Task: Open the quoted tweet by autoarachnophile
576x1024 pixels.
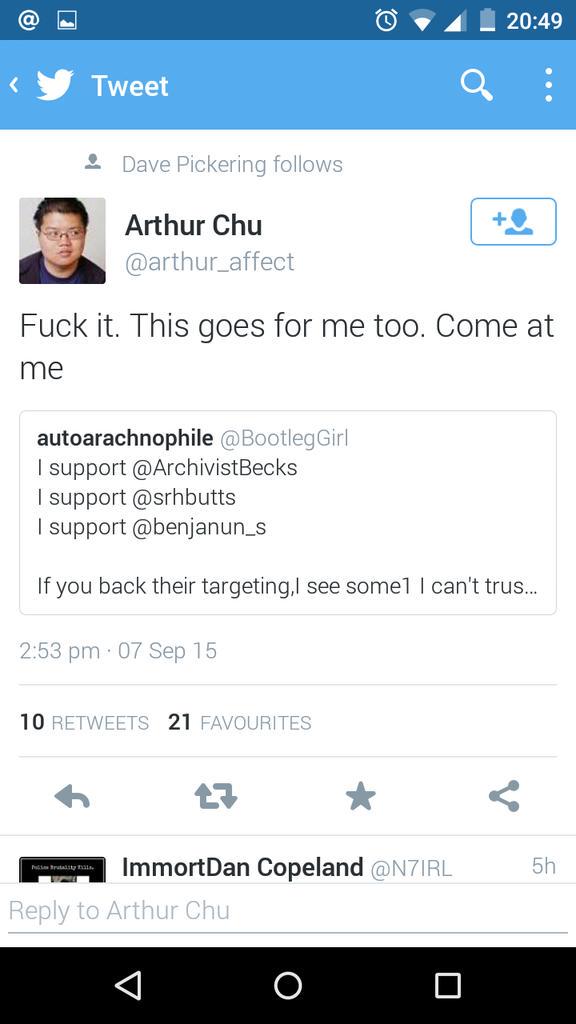Action: tap(288, 513)
